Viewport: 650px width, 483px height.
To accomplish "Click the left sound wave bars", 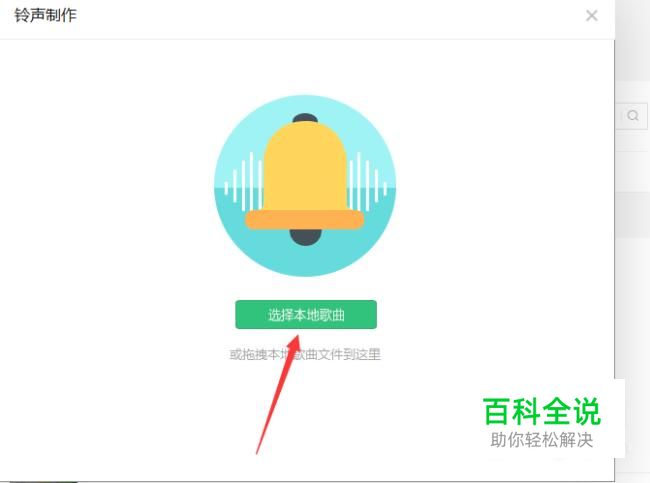I will [243, 182].
